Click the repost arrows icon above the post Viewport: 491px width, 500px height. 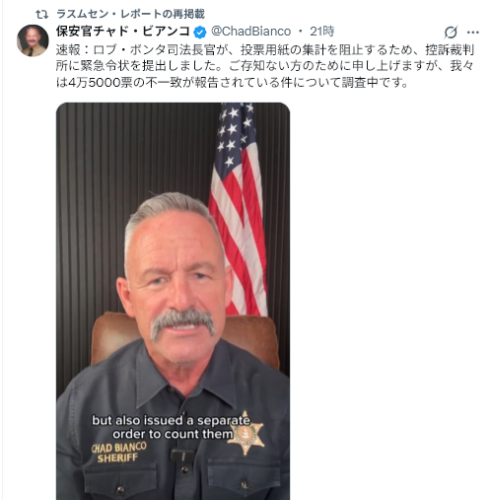point(42,14)
